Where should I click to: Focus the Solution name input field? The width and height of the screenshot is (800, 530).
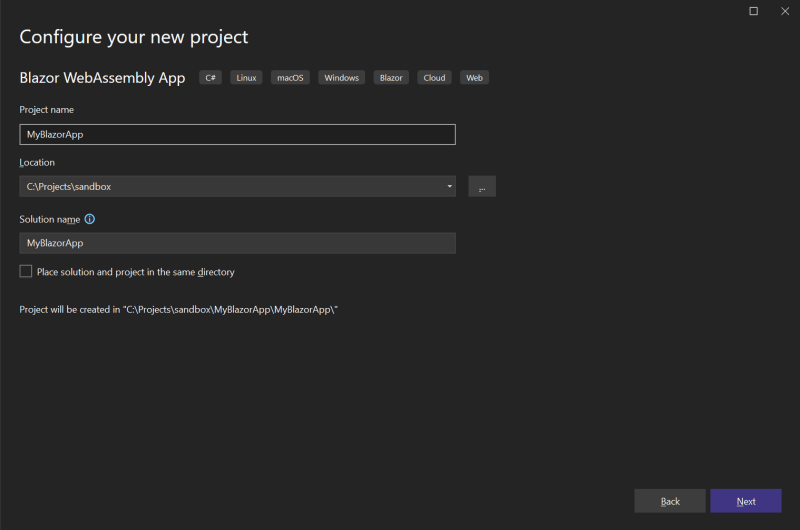[x=237, y=243]
